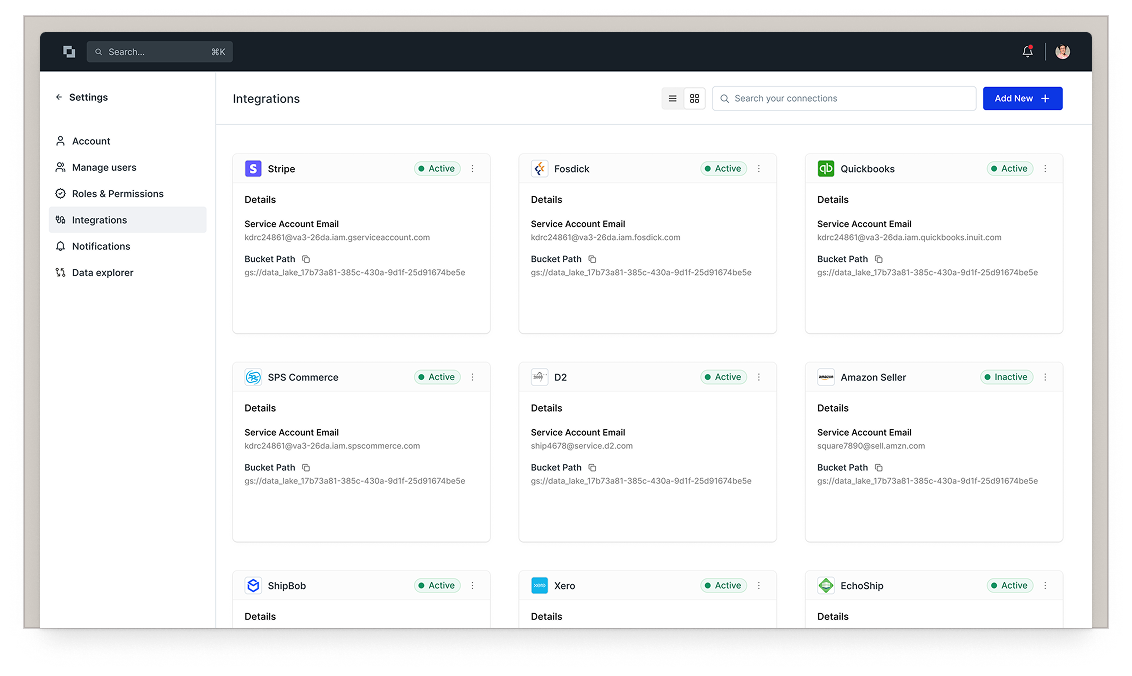Open the Quickbooks card more options menu
This screenshot has height=676, width=1132.
1045,169
